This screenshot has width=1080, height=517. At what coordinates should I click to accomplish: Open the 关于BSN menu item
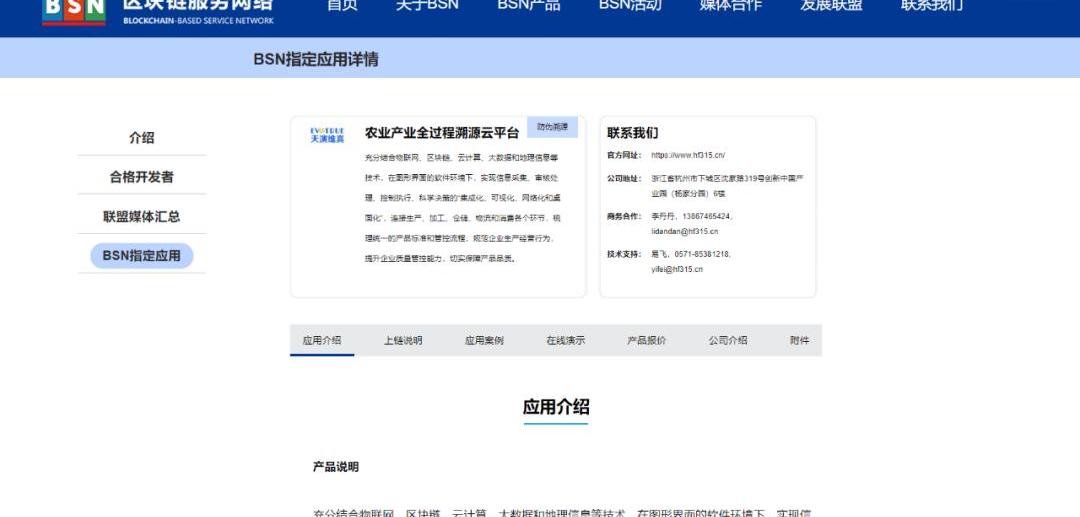click(x=427, y=6)
